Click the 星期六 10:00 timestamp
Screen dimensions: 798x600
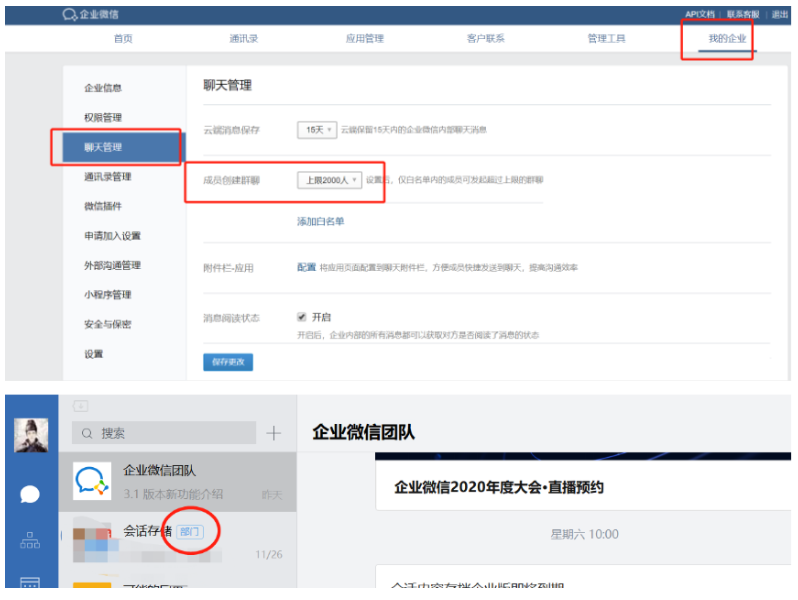[x=584, y=534]
